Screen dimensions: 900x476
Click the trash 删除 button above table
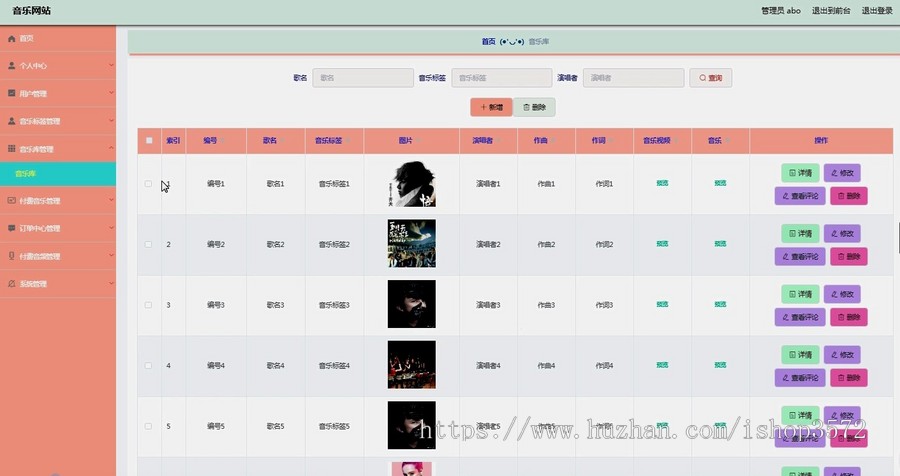[x=534, y=107]
